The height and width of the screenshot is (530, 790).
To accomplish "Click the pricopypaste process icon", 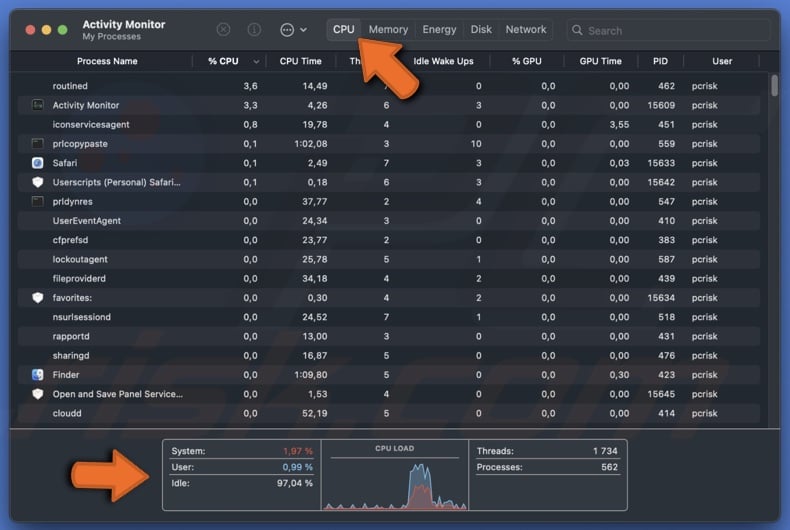I will click(38, 144).
